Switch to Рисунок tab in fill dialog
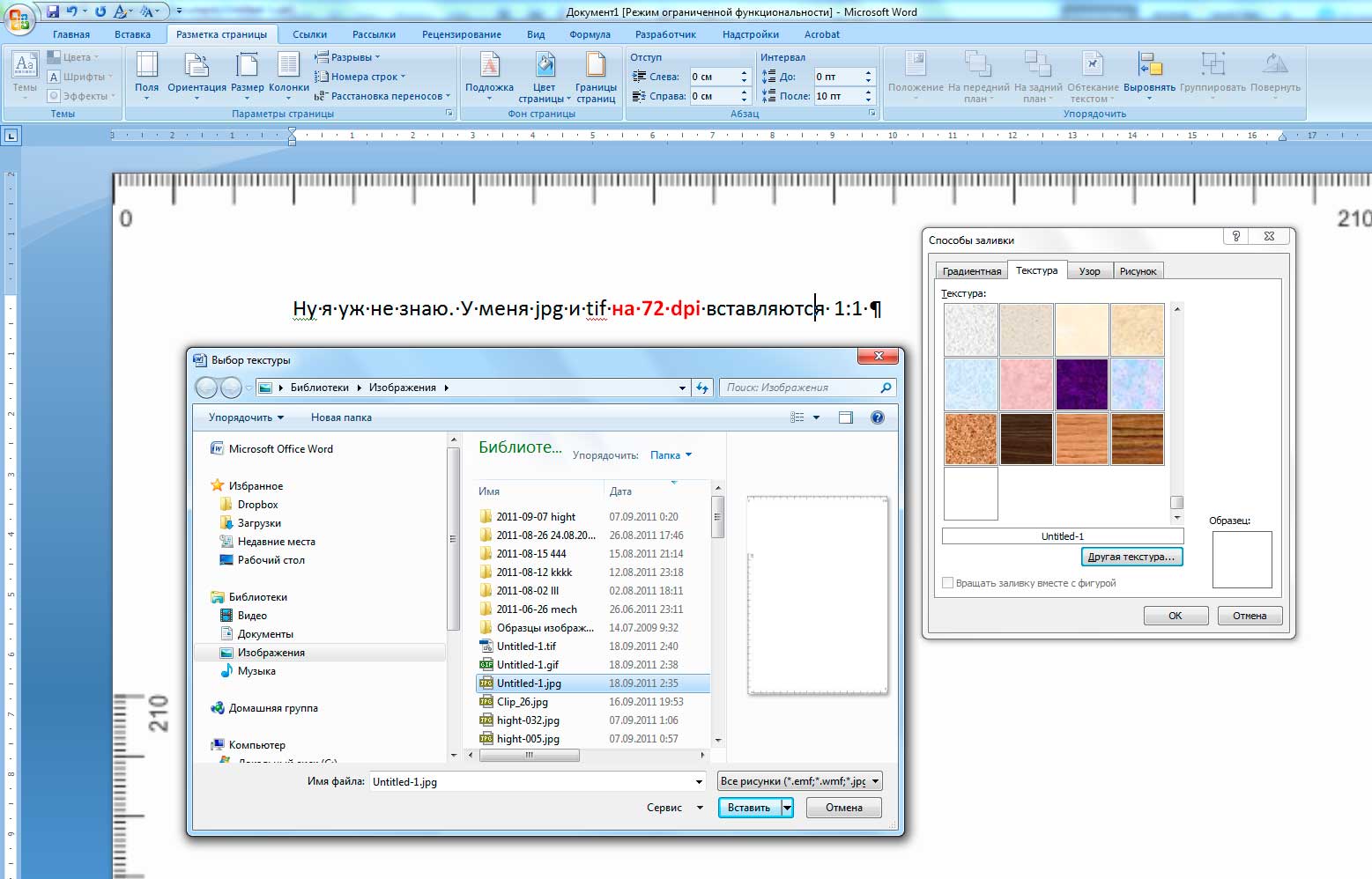Viewport: 1372px width, 879px height. [x=1138, y=271]
